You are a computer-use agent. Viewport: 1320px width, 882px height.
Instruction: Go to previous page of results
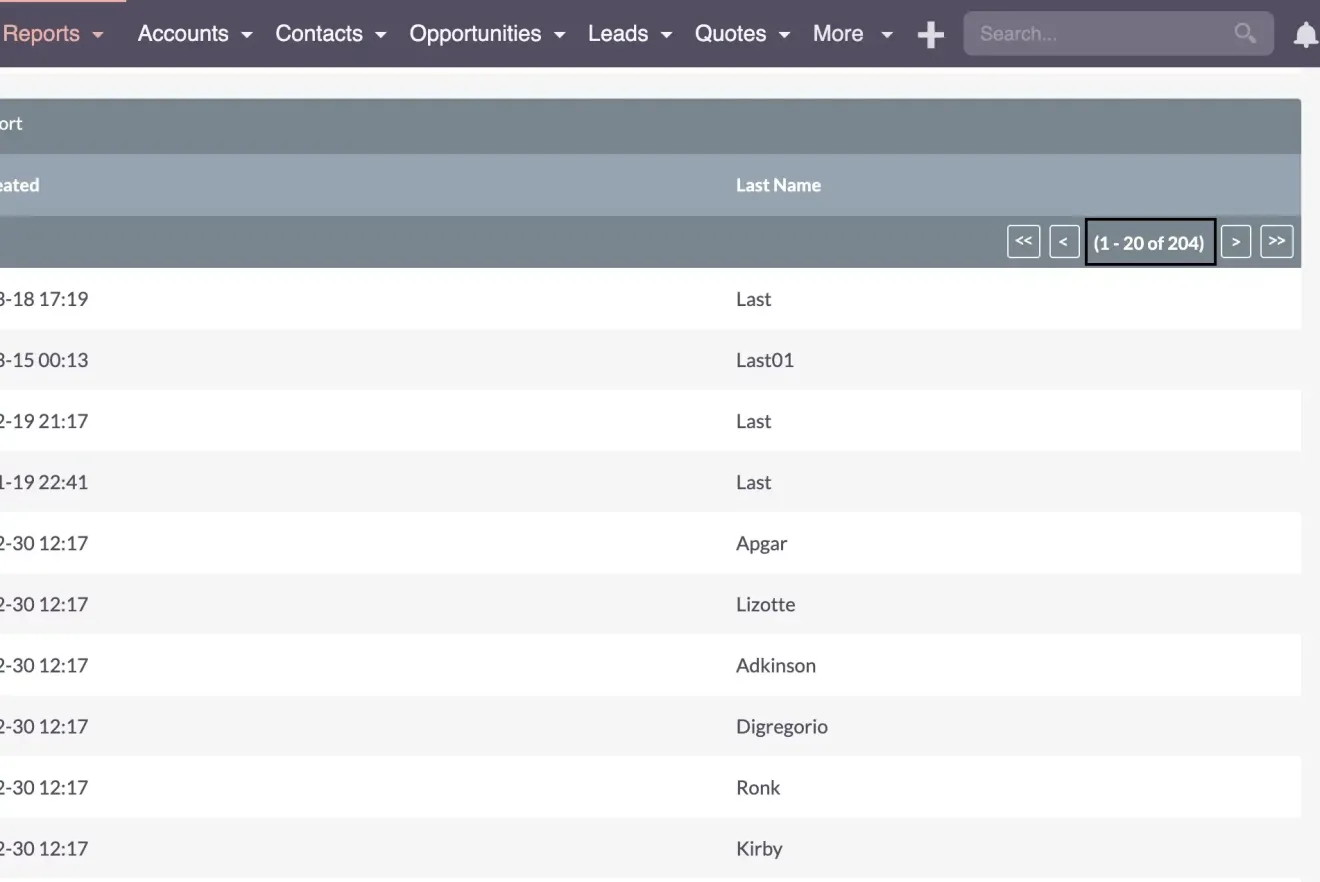click(1064, 242)
